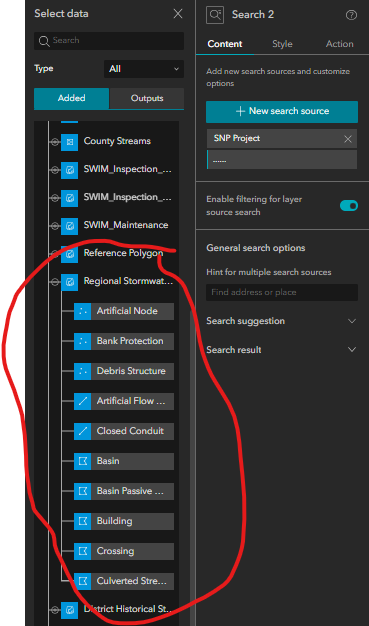369x626 pixels.
Task: Open help for the Search 2 widget
Action: (x=351, y=15)
